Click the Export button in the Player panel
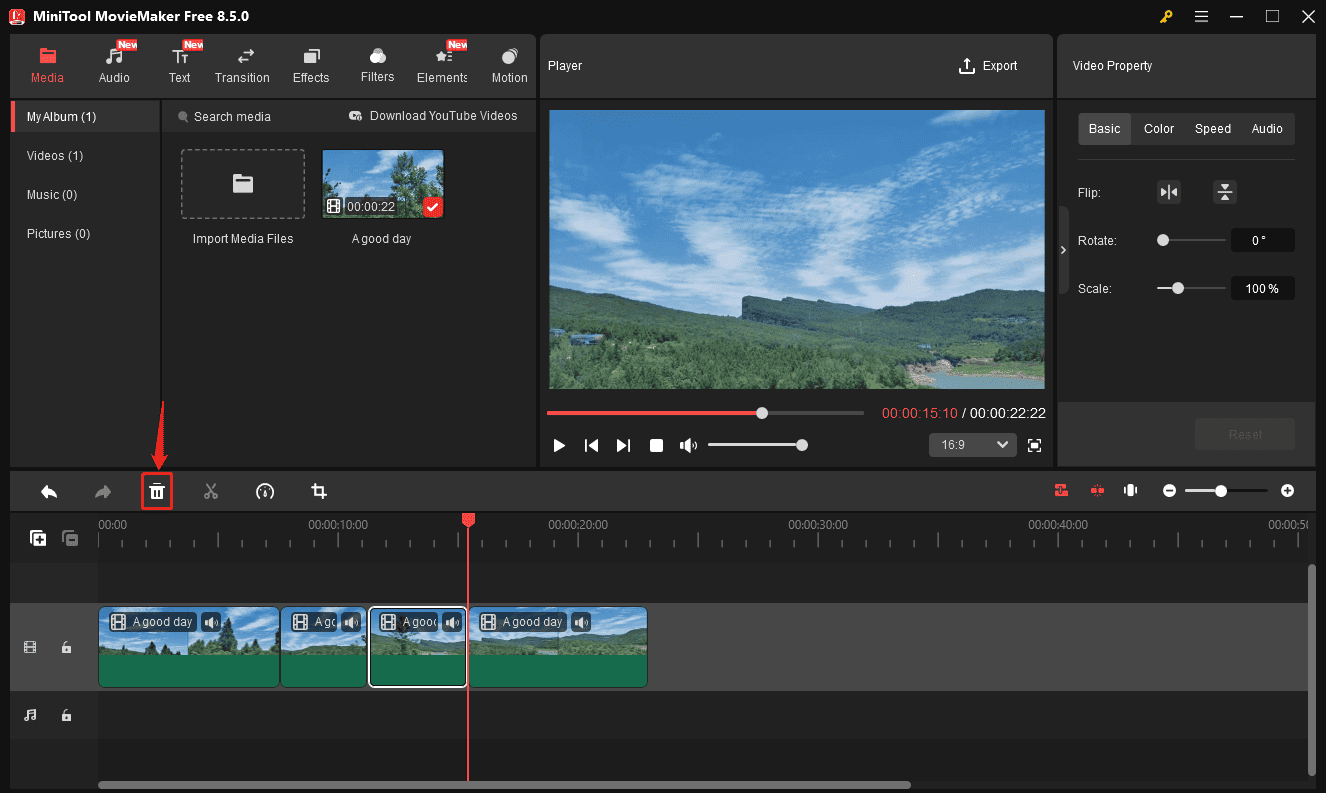The width and height of the screenshot is (1326, 793). click(988, 65)
